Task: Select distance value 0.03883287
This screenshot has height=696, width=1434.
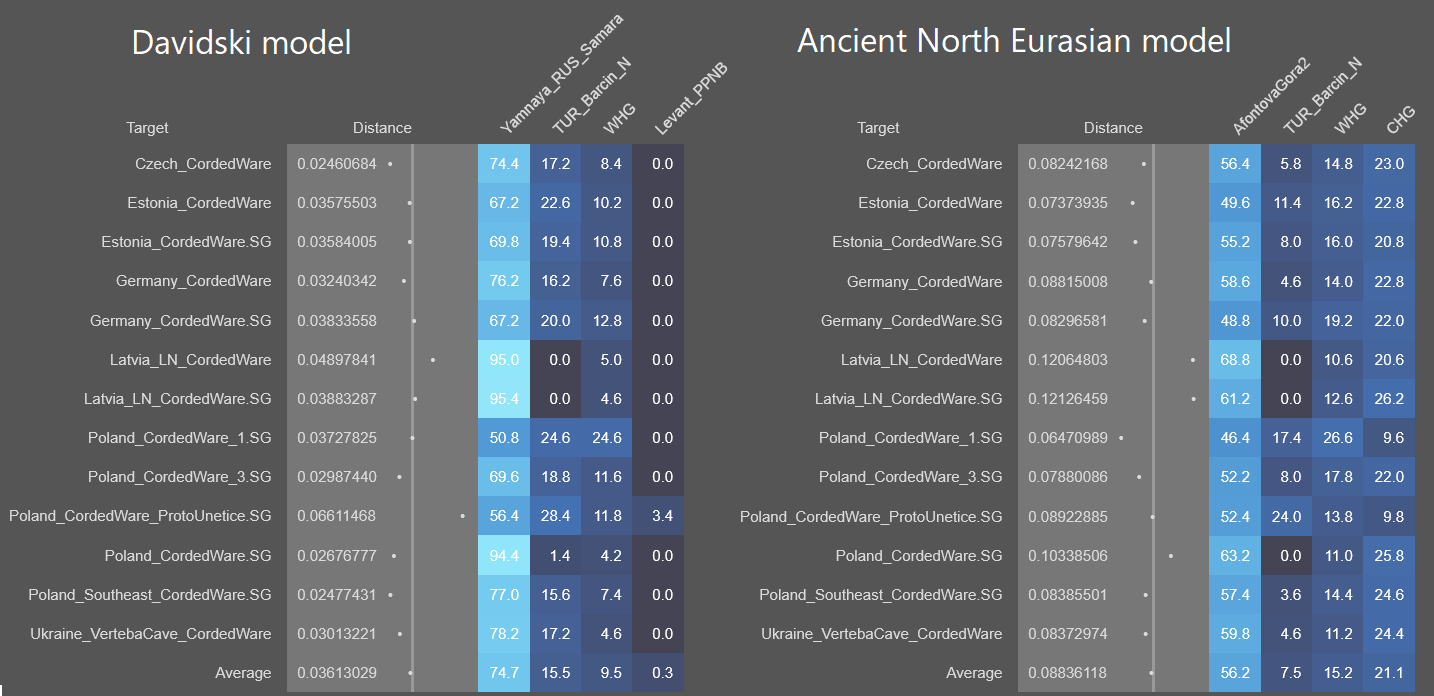Action: coord(337,399)
